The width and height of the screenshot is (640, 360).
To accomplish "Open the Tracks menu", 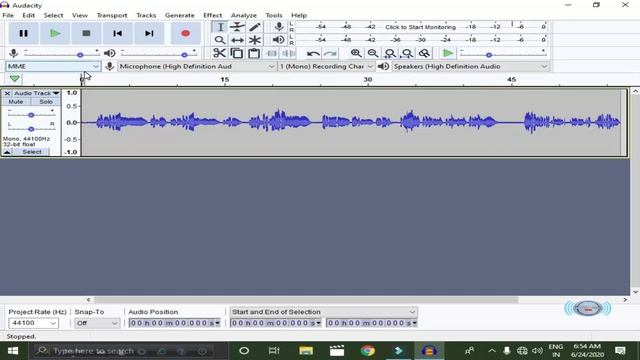I will 146,15.
